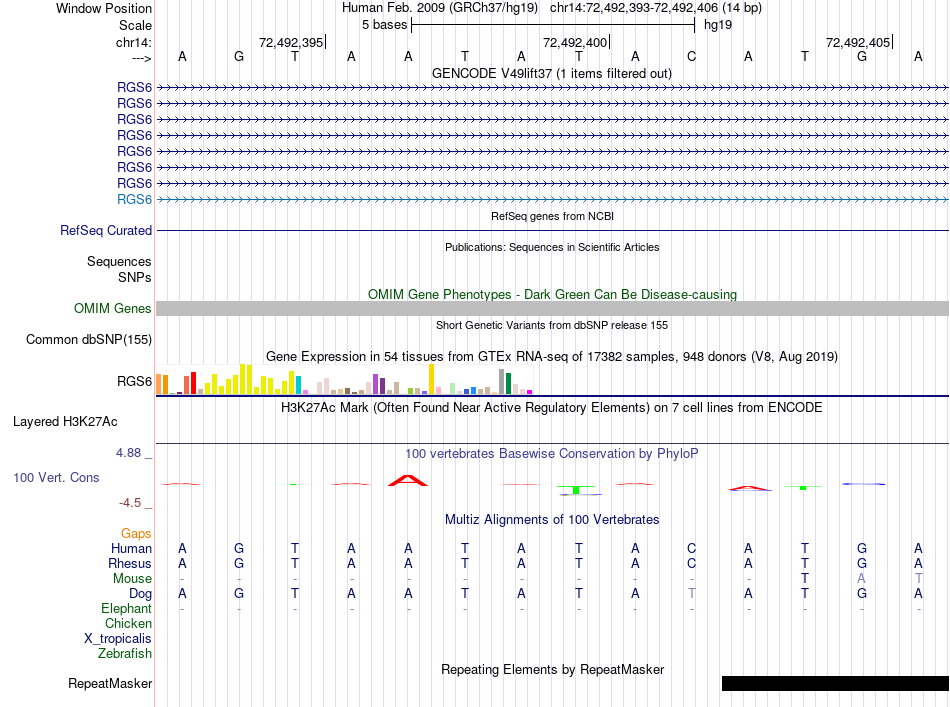Screen dimensions: 950x707
Task: Select the RGS6 label beside the GTEx chart
Action: (x=134, y=381)
